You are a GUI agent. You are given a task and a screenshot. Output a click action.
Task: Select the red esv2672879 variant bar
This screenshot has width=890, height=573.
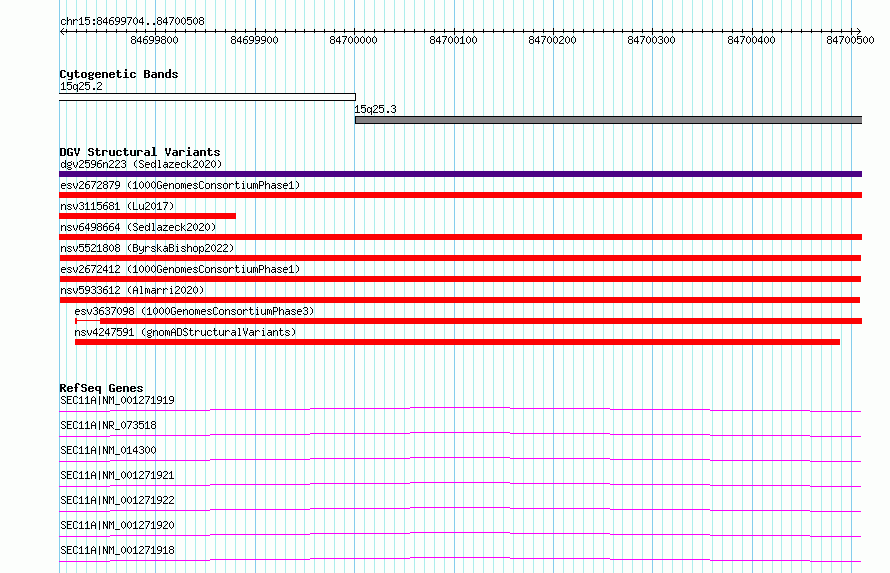pyautogui.click(x=460, y=195)
